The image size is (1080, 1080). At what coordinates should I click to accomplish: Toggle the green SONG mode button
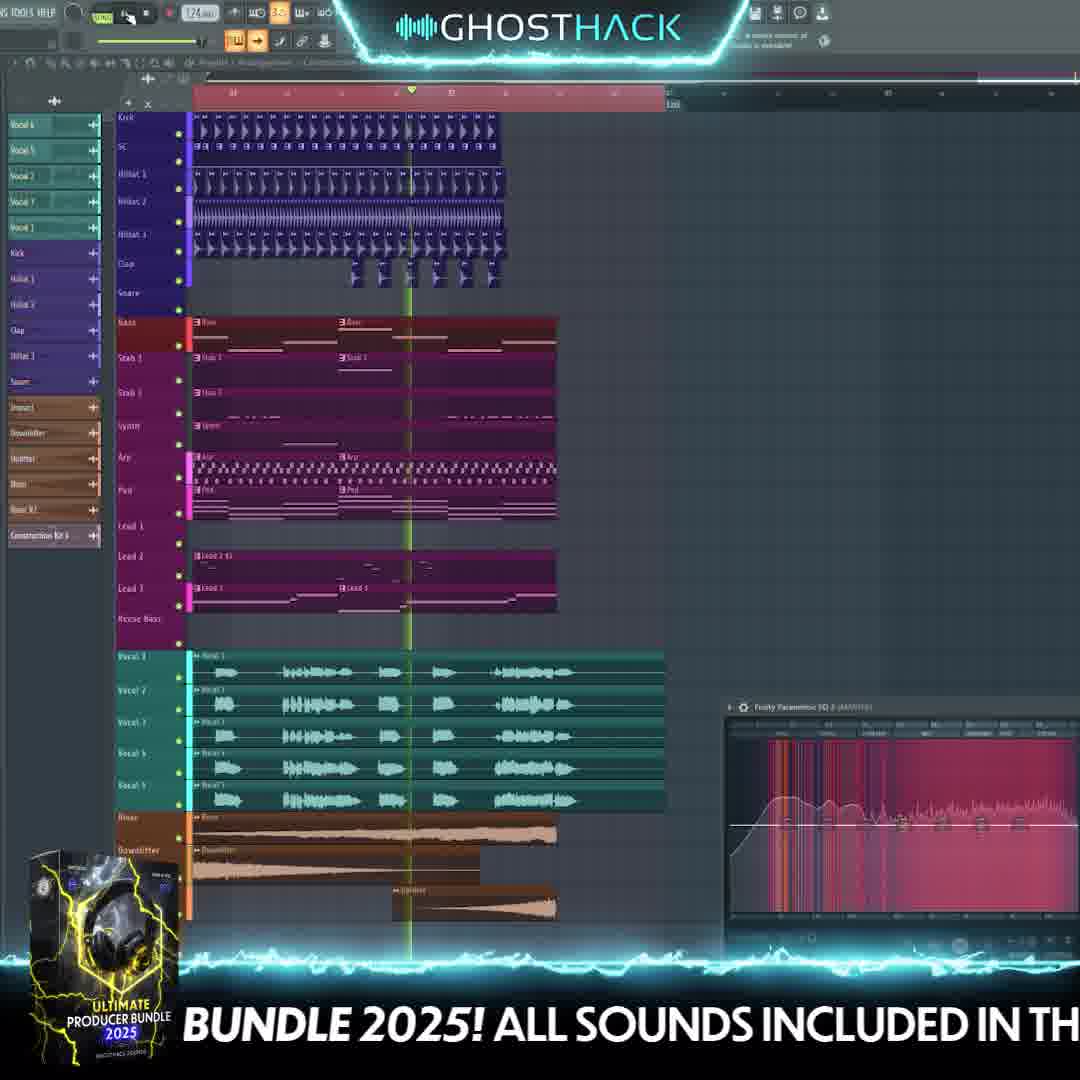pos(103,18)
